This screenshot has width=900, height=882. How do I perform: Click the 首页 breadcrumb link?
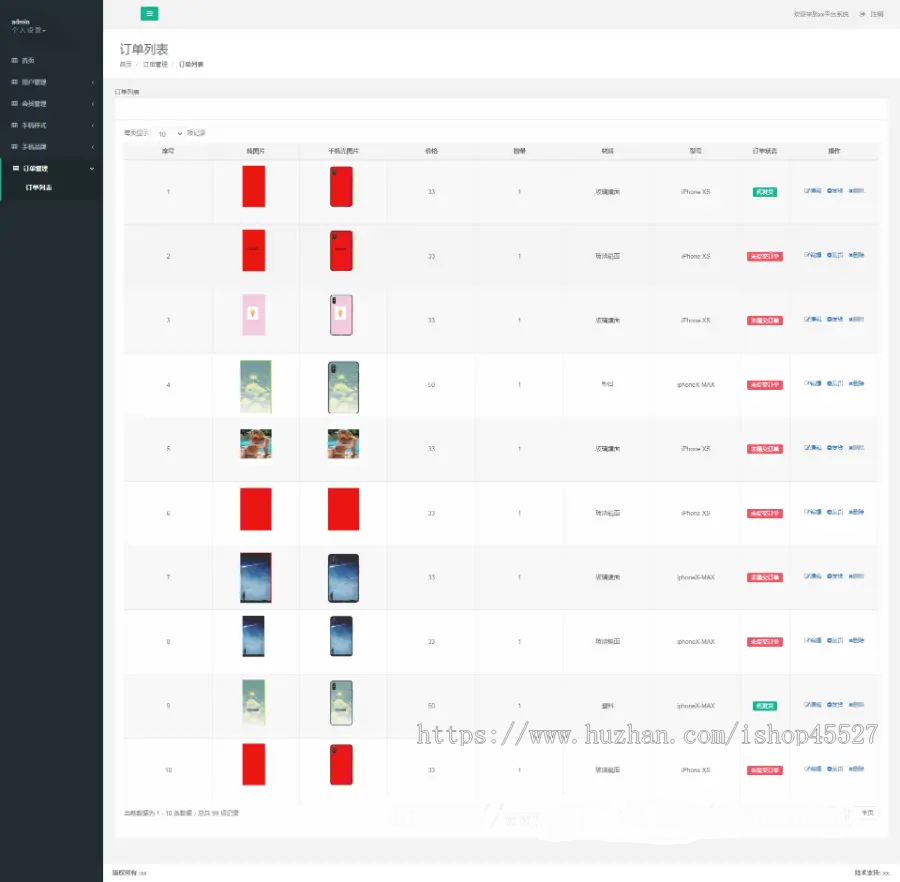click(125, 64)
